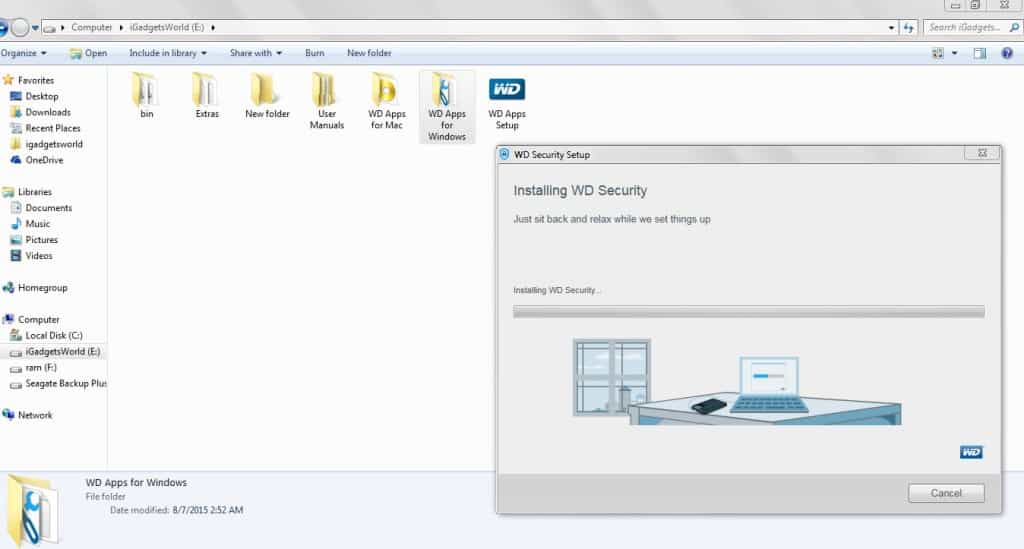This screenshot has height=549, width=1024.
Task: Open the bin folder
Action: click(x=146, y=95)
